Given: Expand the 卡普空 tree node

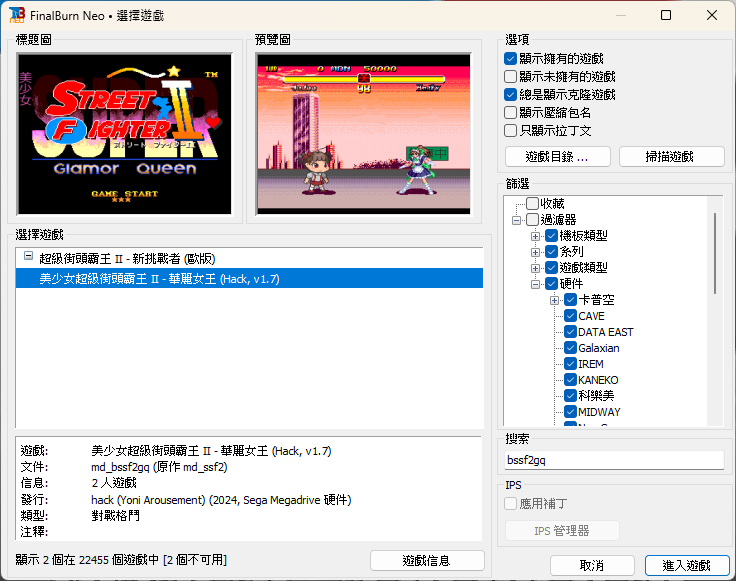Looking at the screenshot, I should (x=554, y=300).
